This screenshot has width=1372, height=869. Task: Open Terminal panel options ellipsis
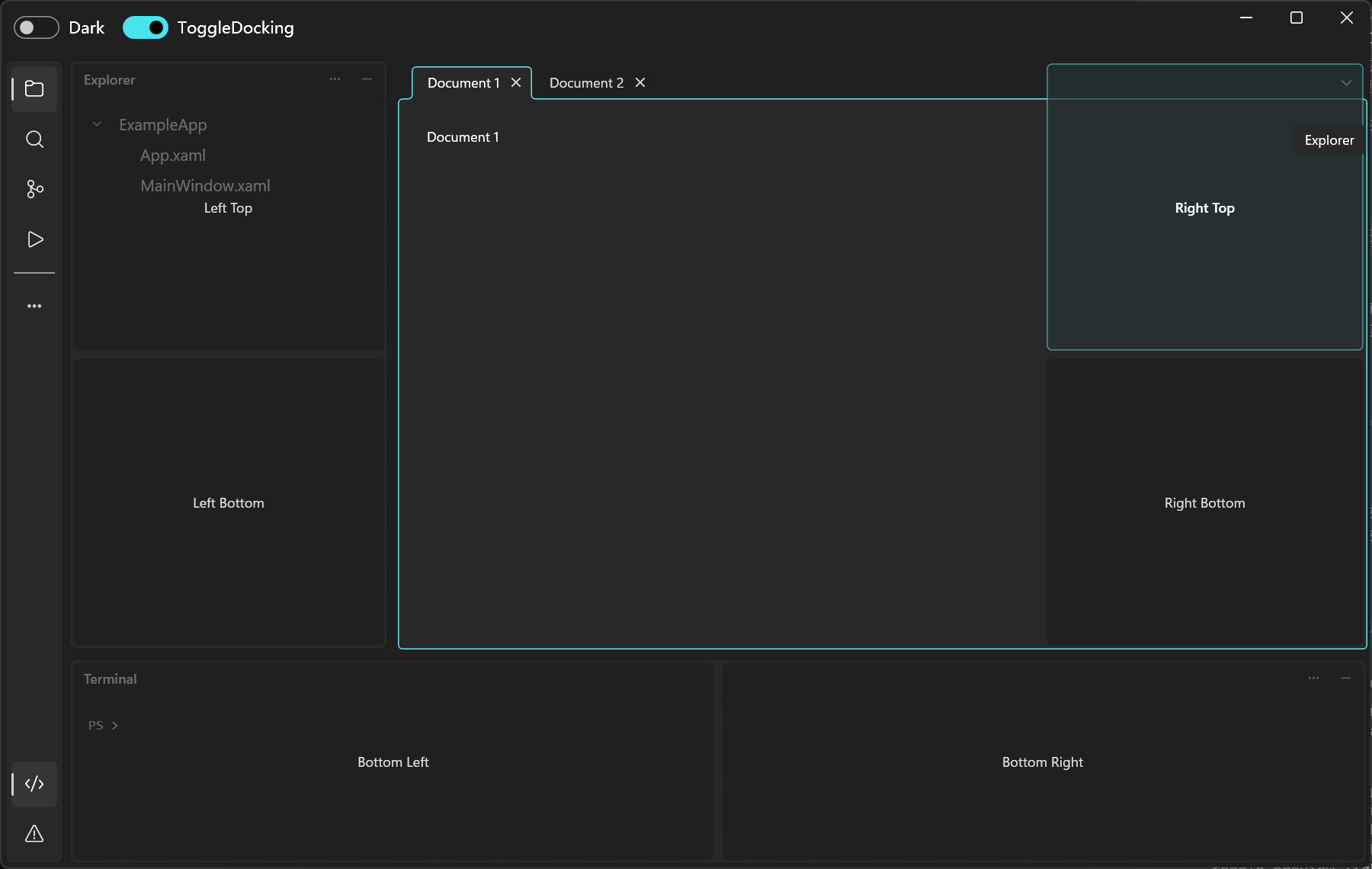point(1313,678)
